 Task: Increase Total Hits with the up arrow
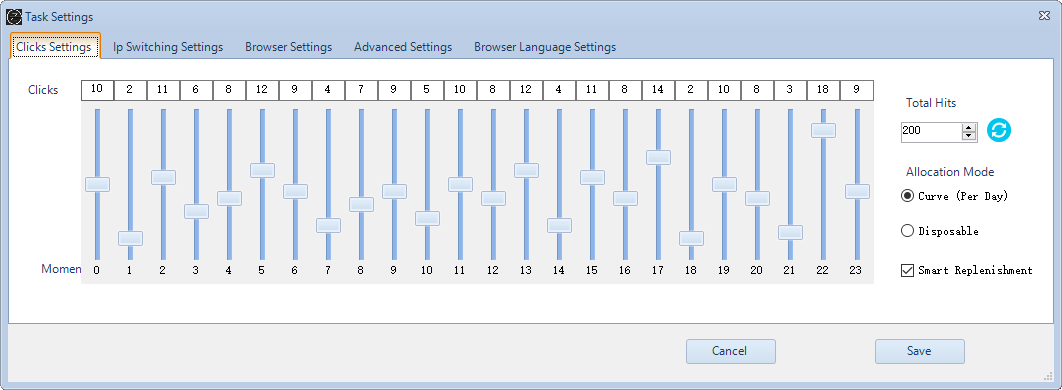click(969, 127)
